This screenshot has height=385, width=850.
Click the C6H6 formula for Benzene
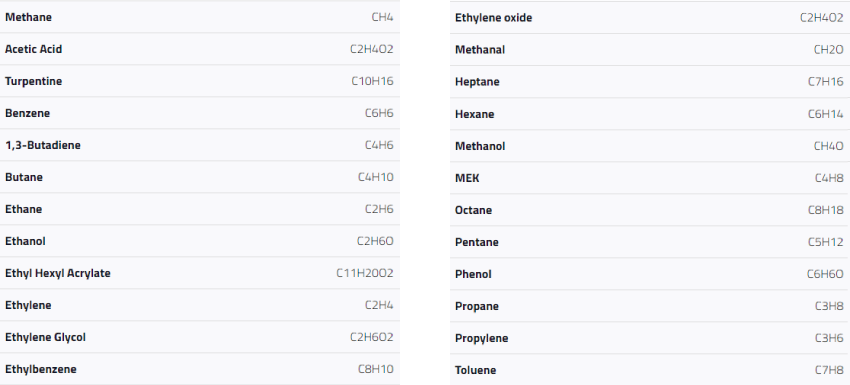(379, 113)
